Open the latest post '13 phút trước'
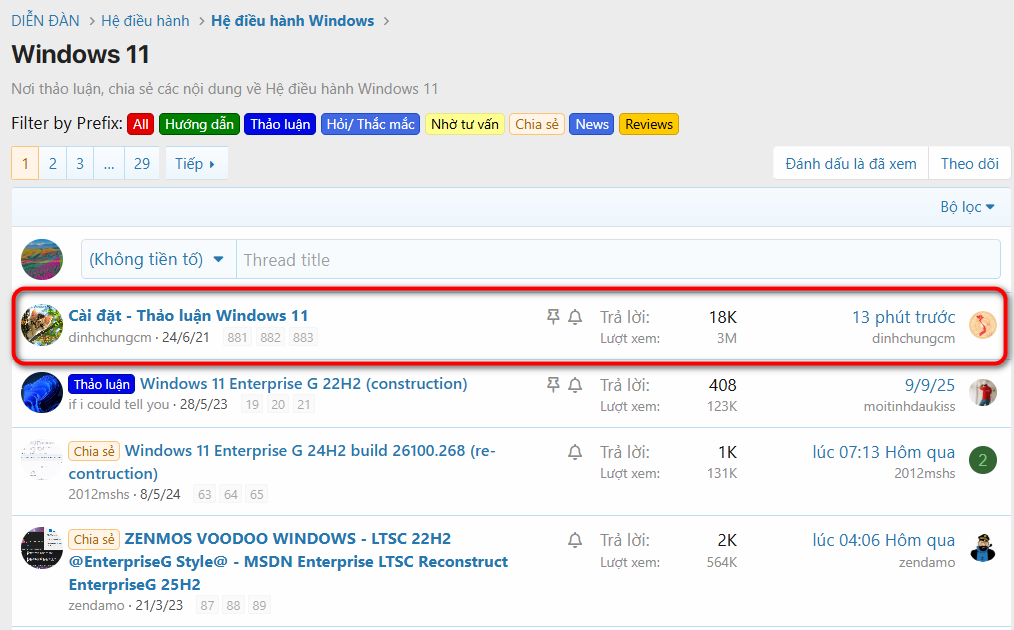 click(903, 317)
